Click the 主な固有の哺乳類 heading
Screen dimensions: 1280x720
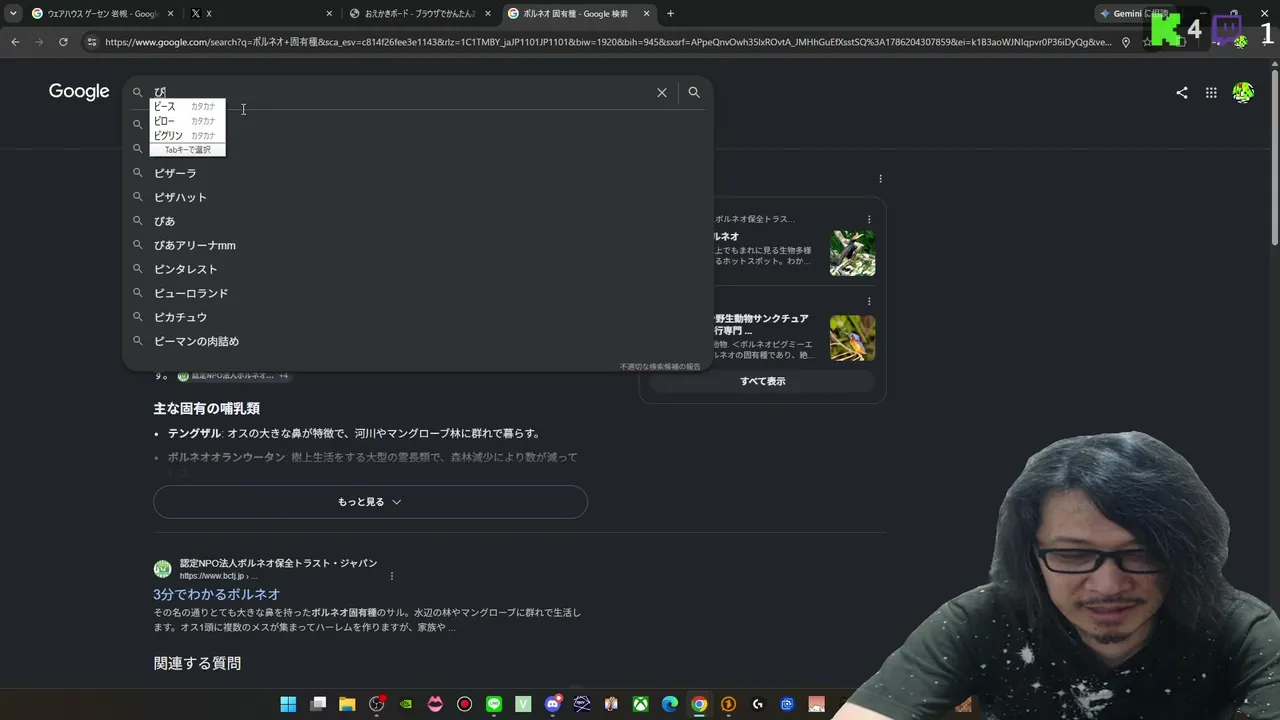[x=206, y=408]
